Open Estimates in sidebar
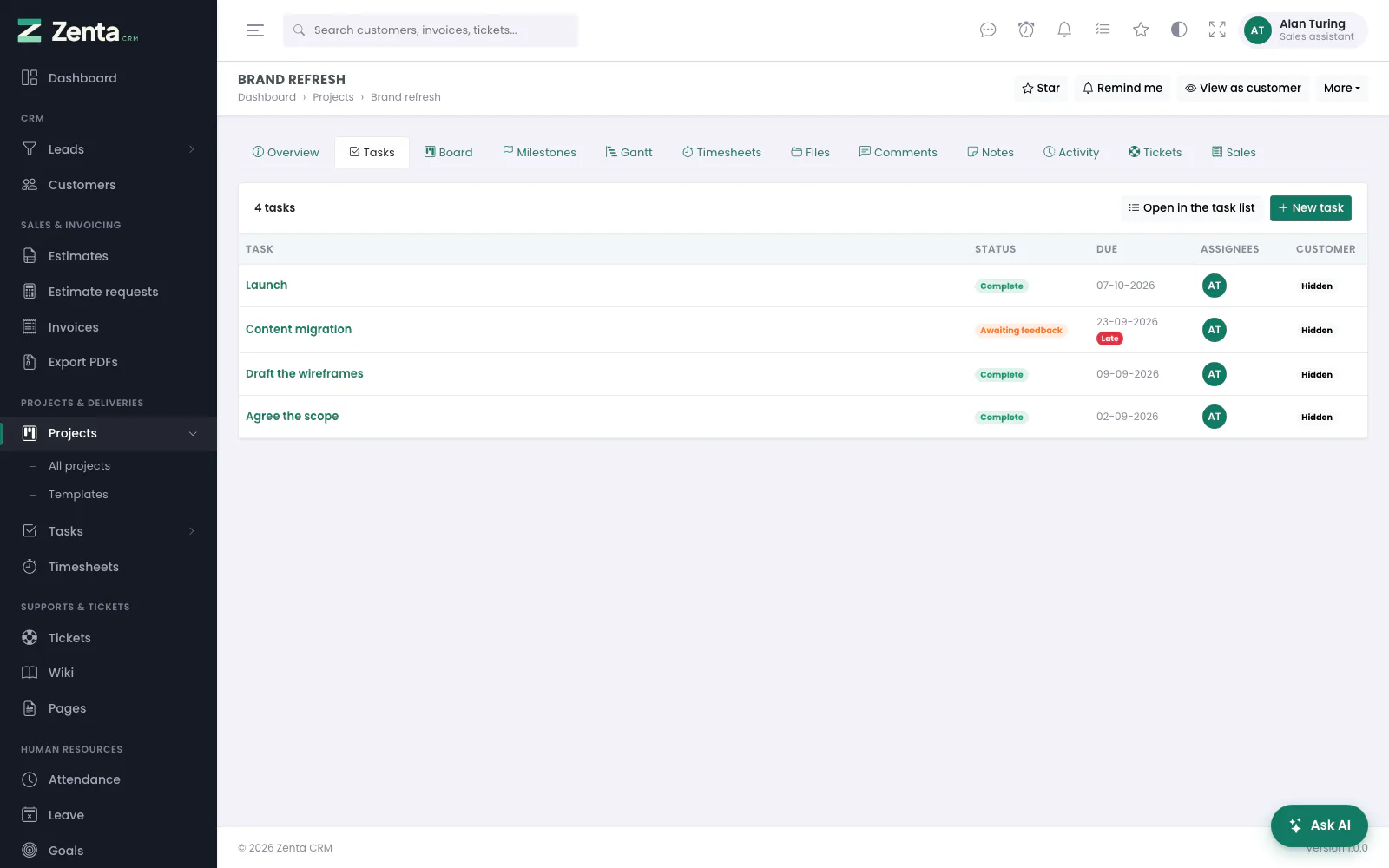This screenshot has height=868, width=1389. tap(109, 256)
